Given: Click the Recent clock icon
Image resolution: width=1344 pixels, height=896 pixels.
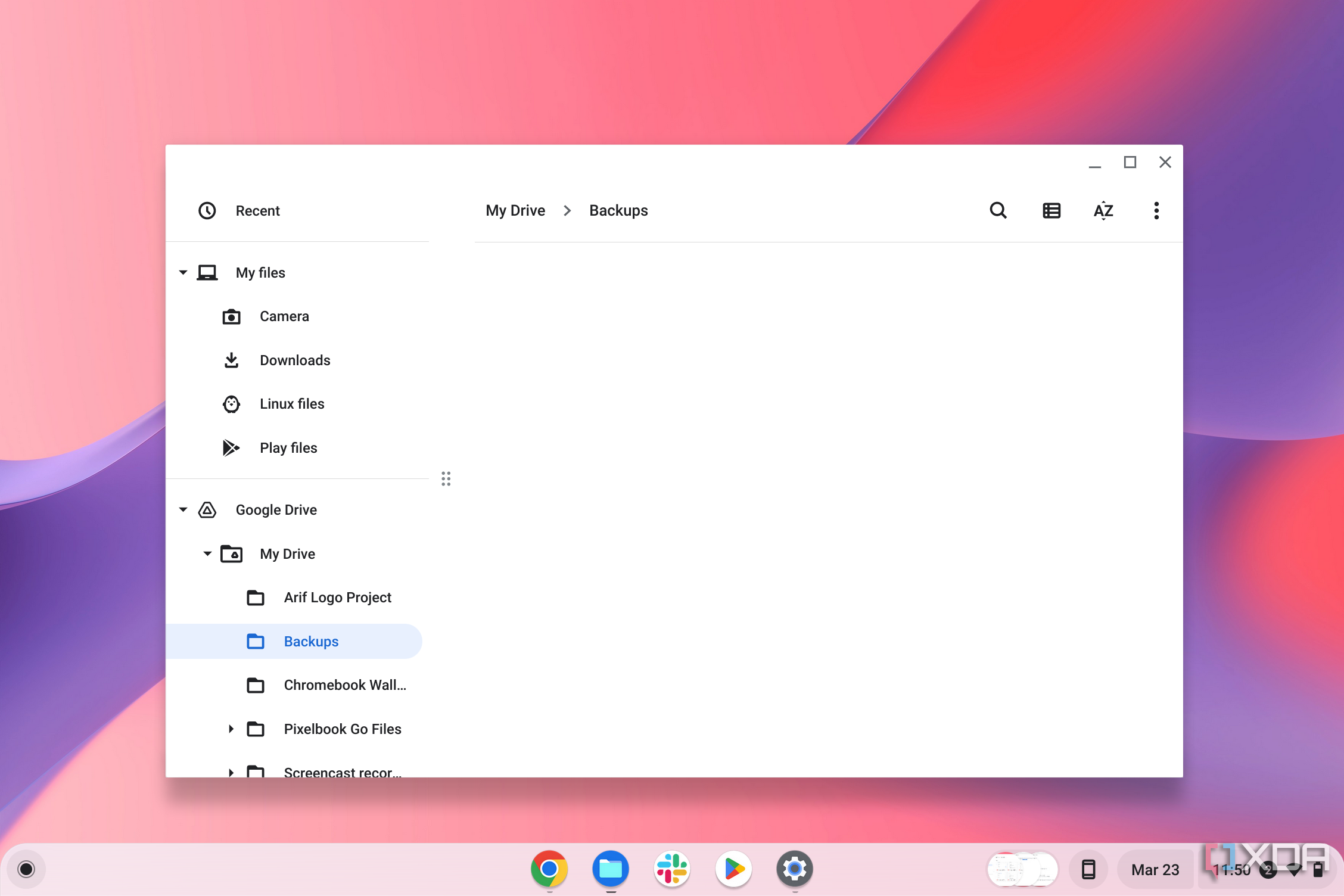Looking at the screenshot, I should tap(207, 210).
